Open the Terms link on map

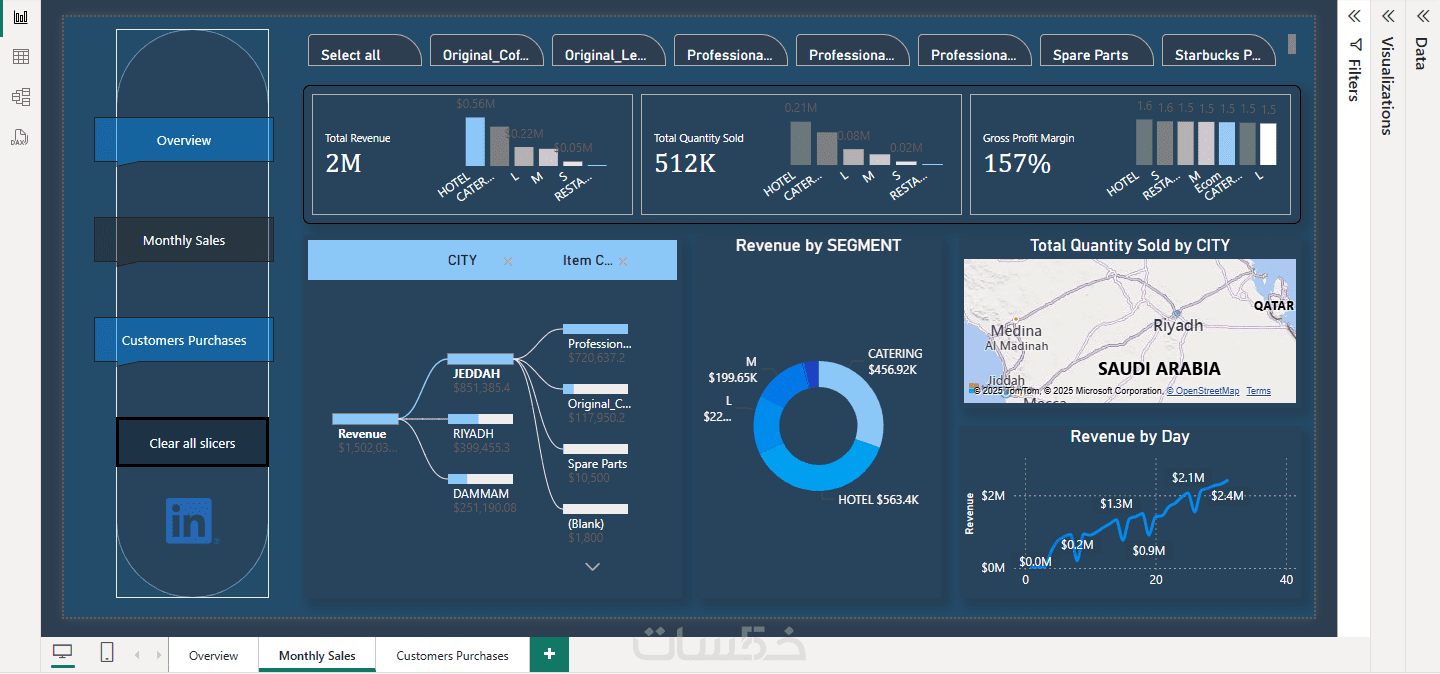click(1258, 391)
